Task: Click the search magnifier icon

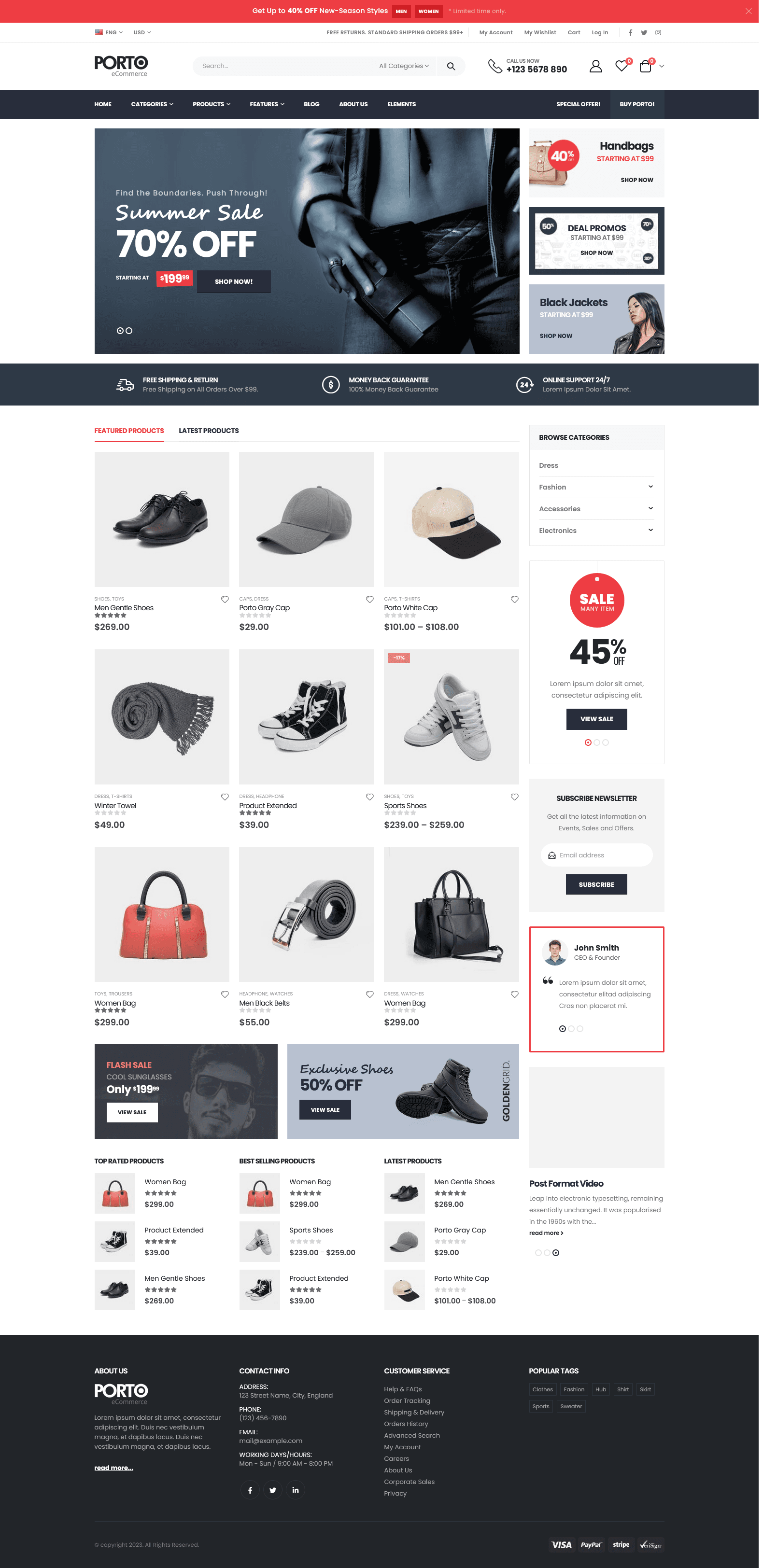Action: pyautogui.click(x=453, y=66)
